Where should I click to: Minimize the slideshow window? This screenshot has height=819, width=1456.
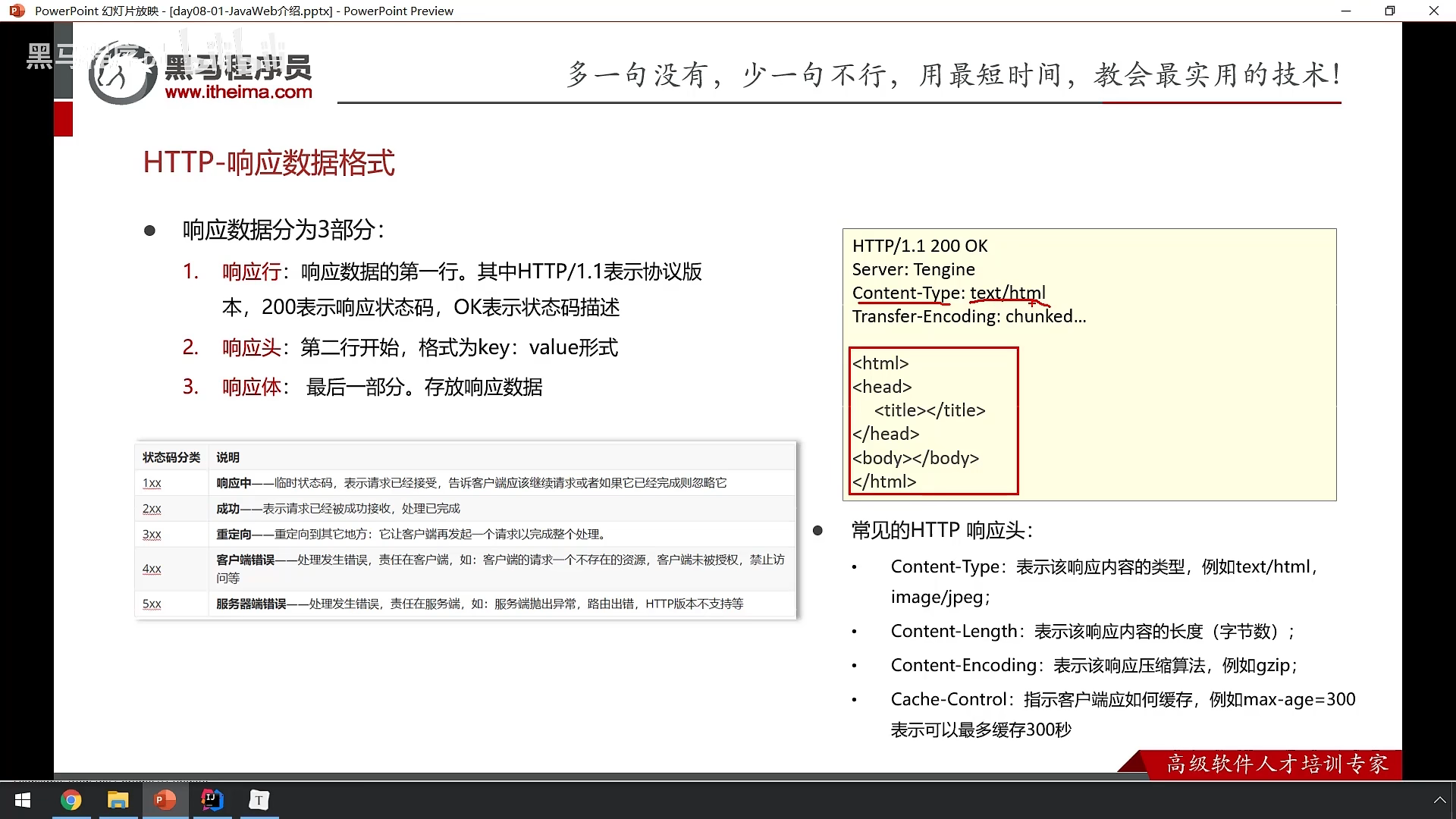pos(1346,11)
